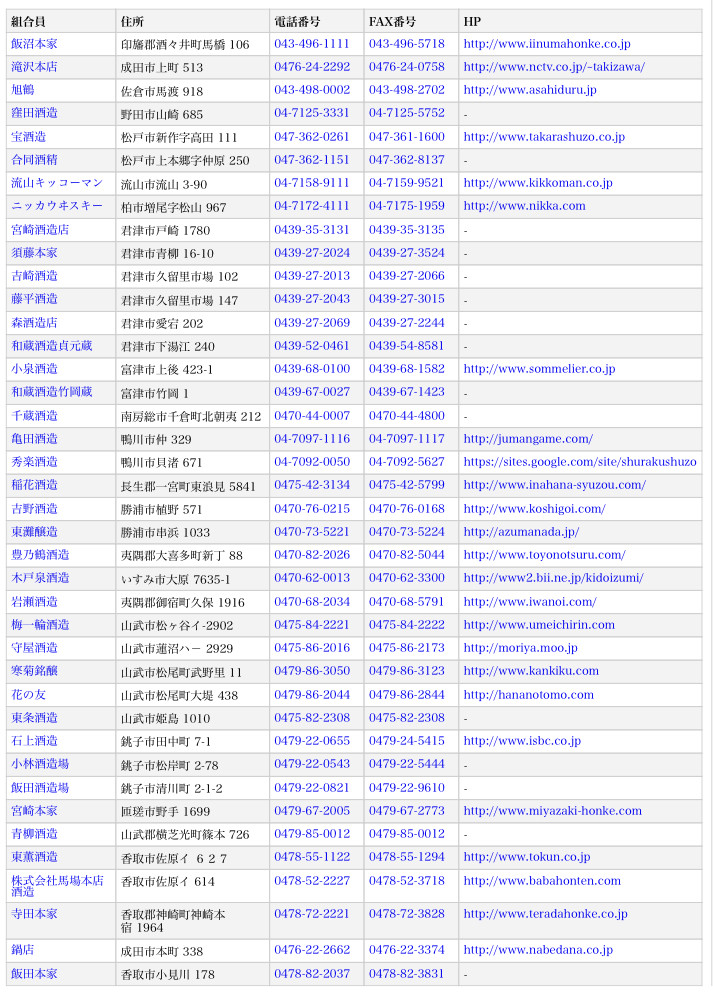Open the 滝沢本店 member link
The height and width of the screenshot is (992, 713).
pos(34,66)
